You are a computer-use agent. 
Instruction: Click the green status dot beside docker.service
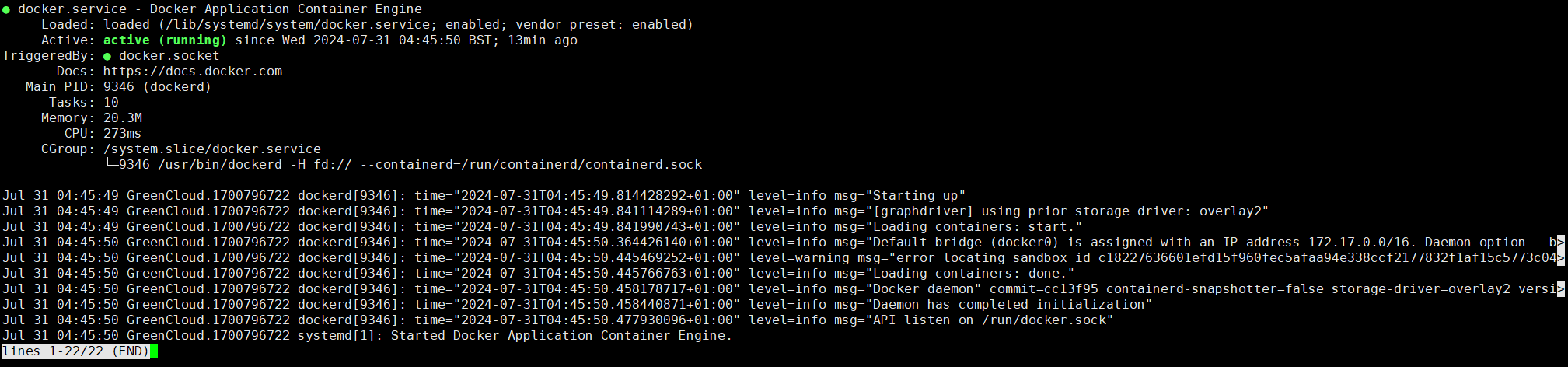(6, 10)
